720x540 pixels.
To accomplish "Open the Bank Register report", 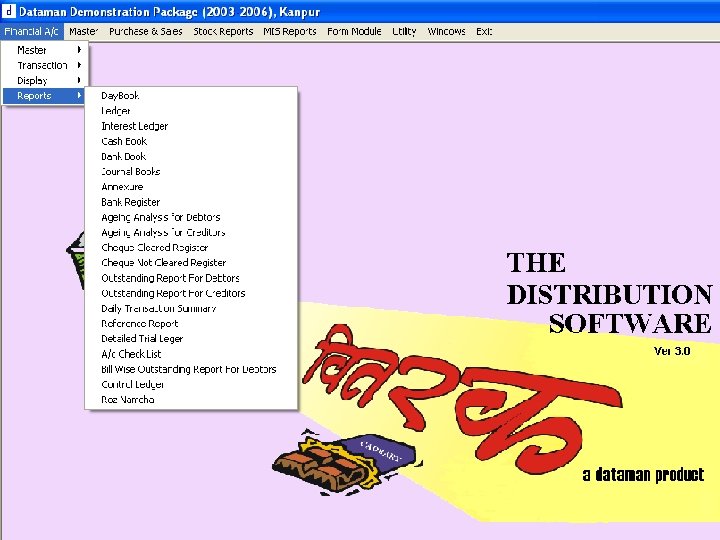I will pyautogui.click(x=191, y=202).
